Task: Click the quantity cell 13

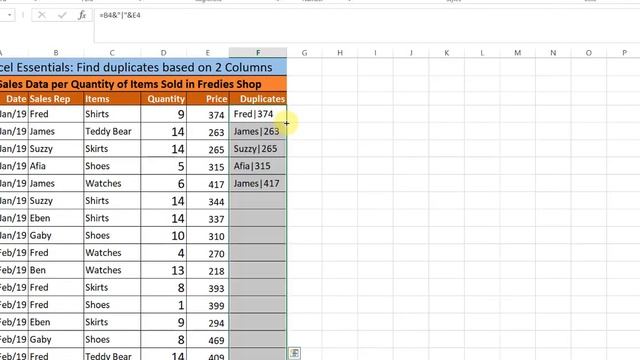Action: 164,270
